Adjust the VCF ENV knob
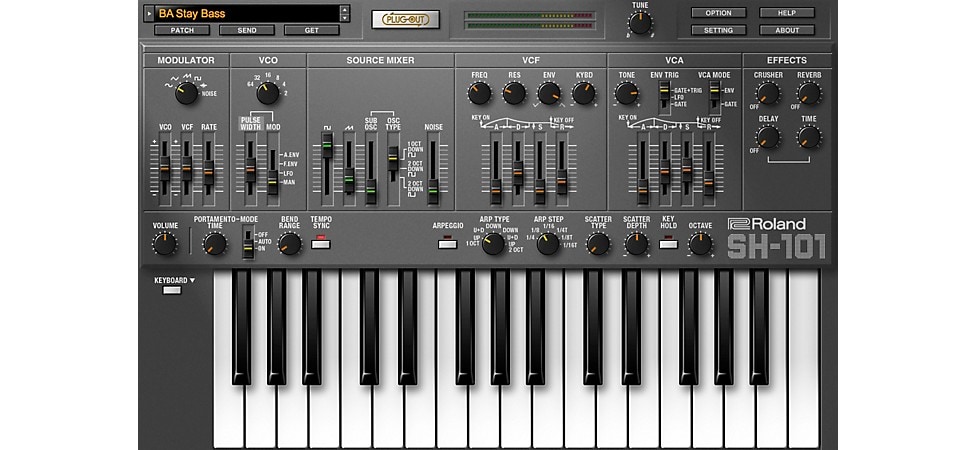The height and width of the screenshot is (450, 976). 549,93
